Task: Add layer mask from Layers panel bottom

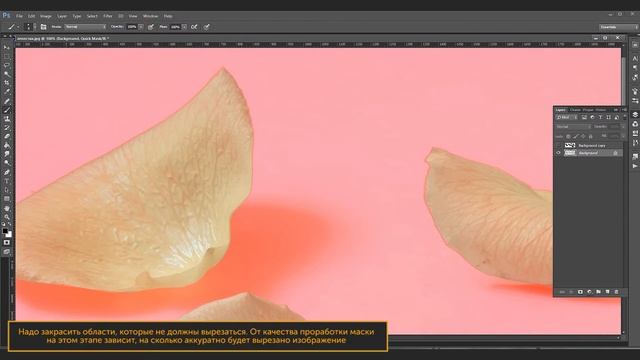Action: (580, 292)
